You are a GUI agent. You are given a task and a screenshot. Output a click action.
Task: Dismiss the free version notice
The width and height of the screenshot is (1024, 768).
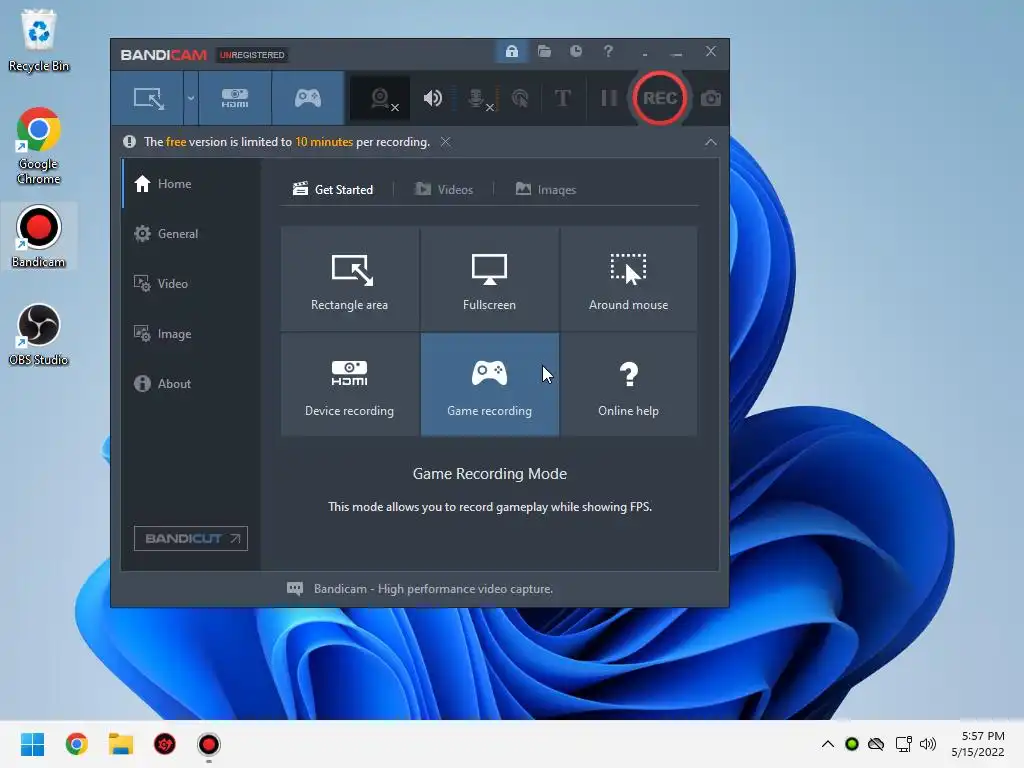tap(445, 142)
